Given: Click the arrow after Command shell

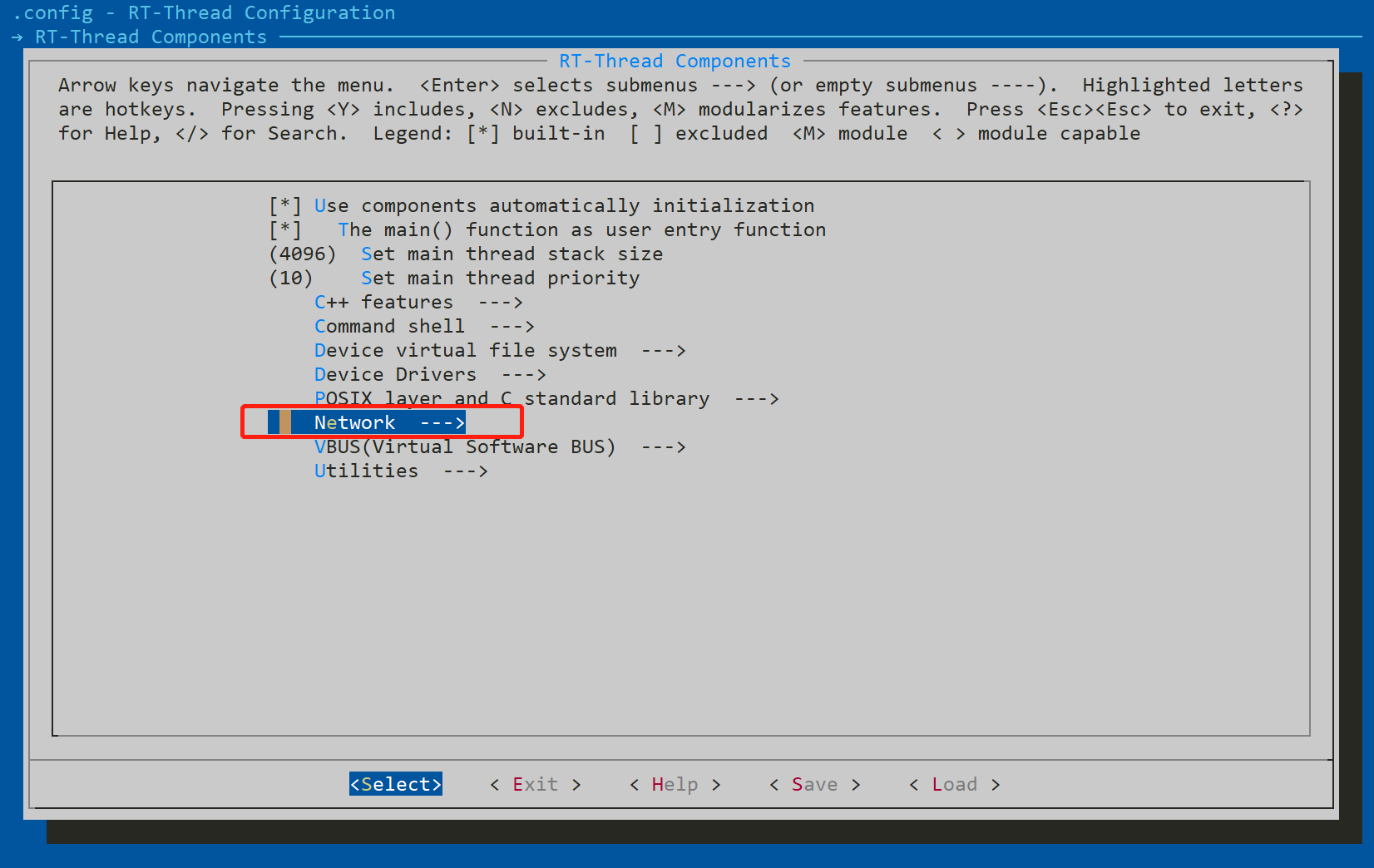Looking at the screenshot, I should pos(512,326).
